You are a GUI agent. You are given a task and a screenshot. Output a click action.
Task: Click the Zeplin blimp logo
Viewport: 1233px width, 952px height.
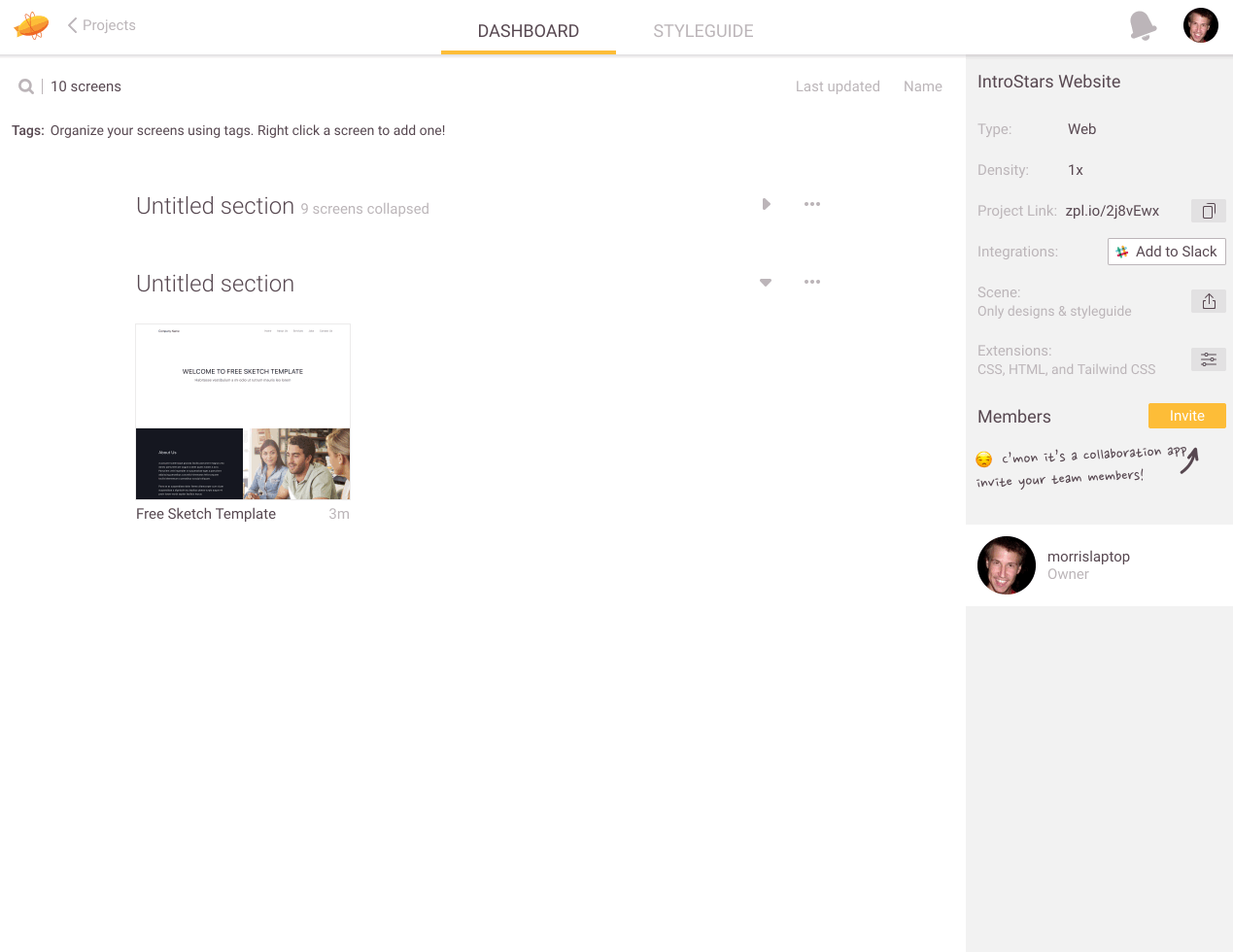tap(31, 25)
